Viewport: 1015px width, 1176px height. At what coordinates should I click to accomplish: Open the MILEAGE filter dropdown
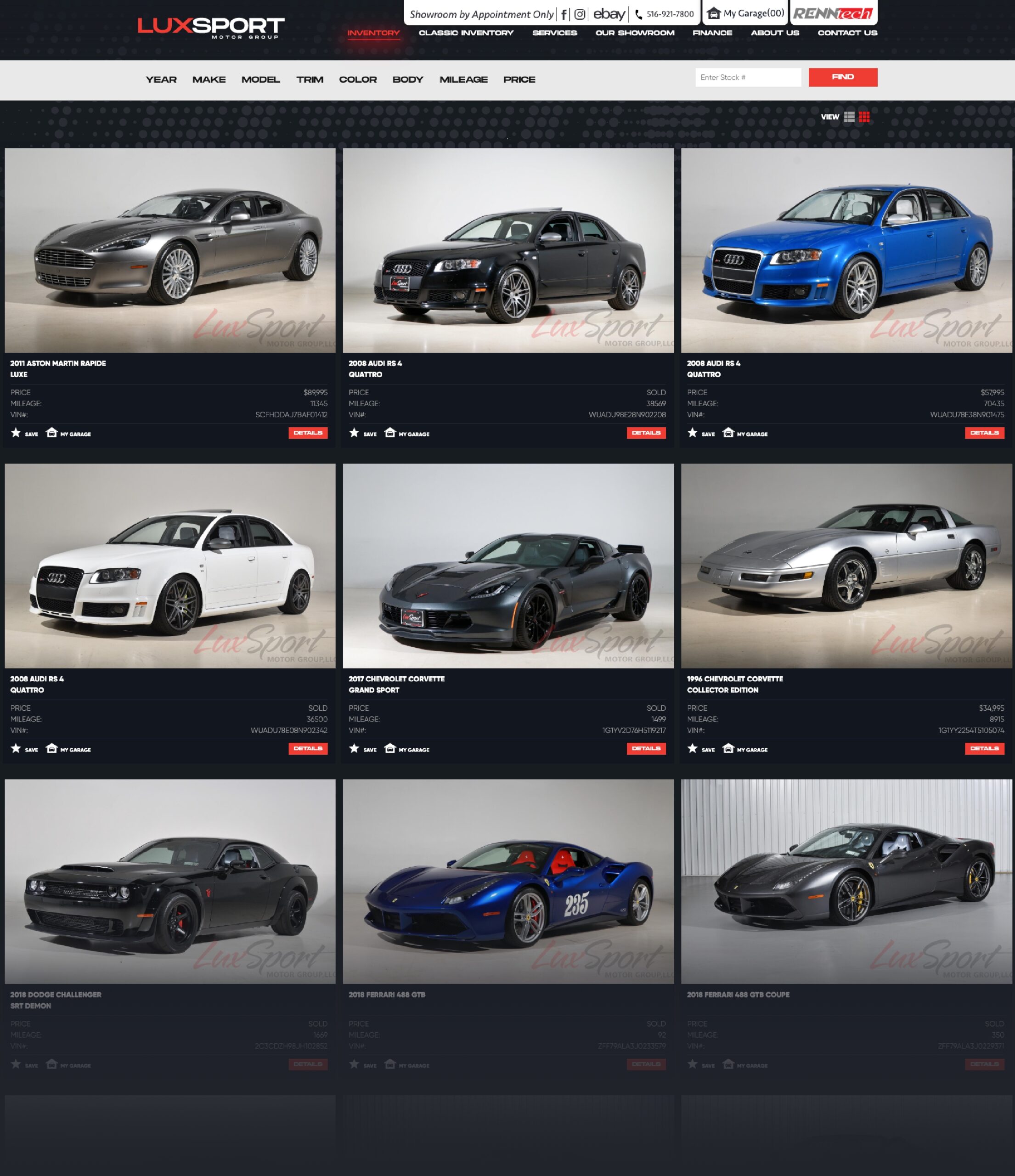click(x=463, y=79)
